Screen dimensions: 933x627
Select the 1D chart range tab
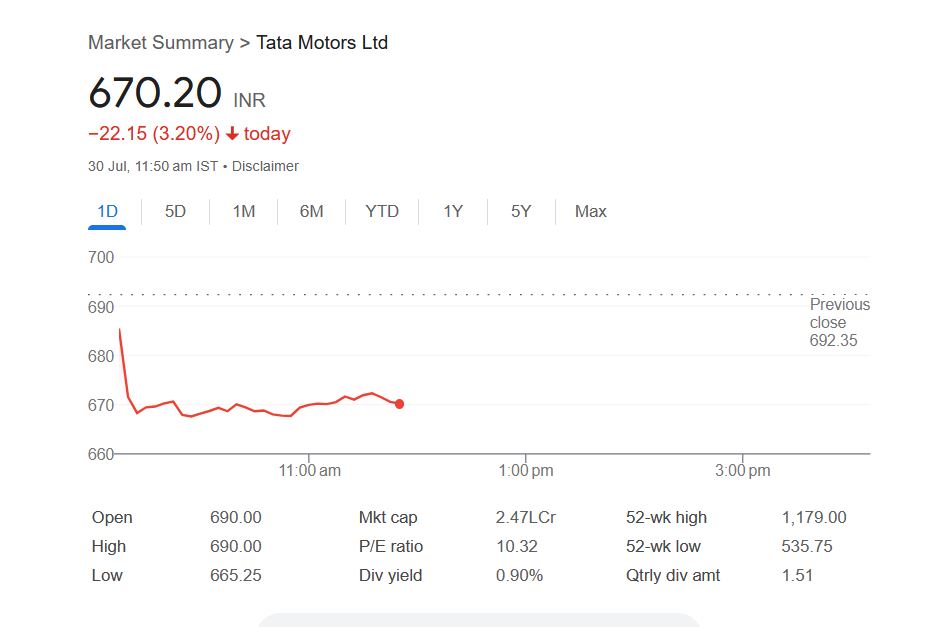pyautogui.click(x=107, y=211)
